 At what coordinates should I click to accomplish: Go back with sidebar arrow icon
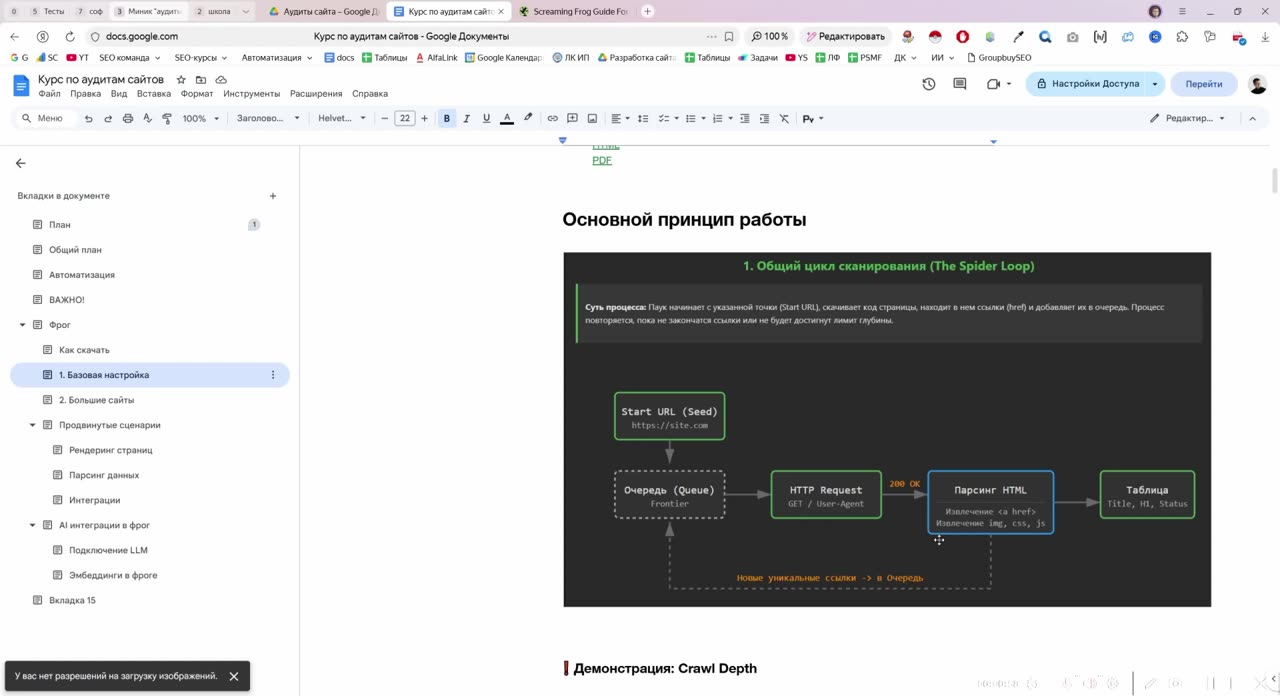click(x=20, y=163)
